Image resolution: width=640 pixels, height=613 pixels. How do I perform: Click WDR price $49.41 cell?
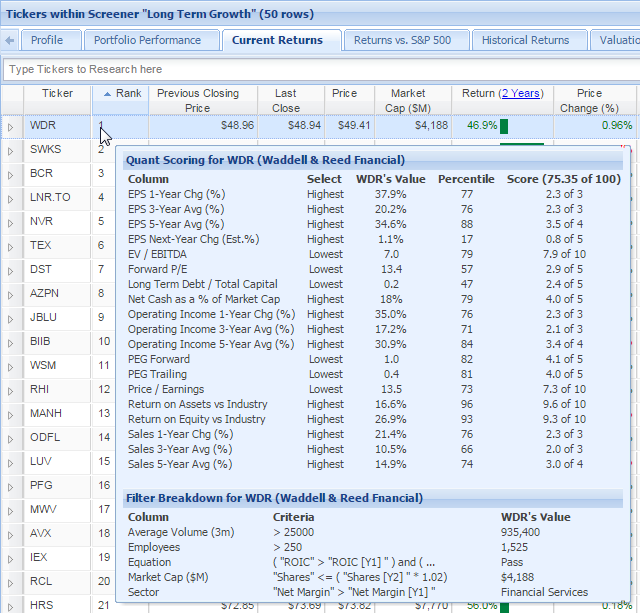(x=349, y=125)
